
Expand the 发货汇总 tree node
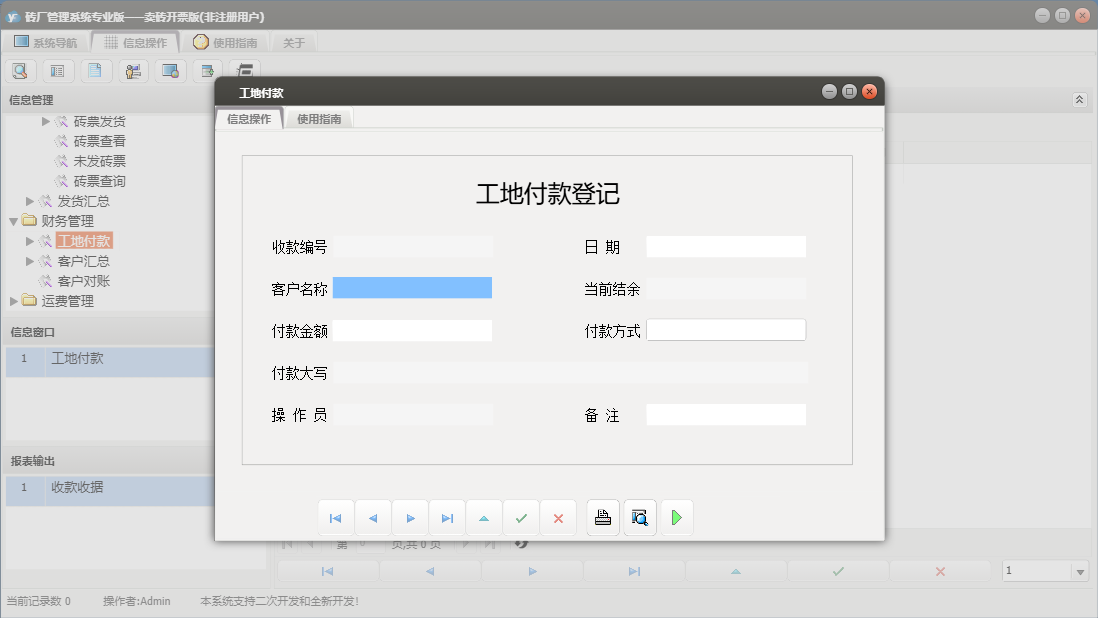[29, 200]
